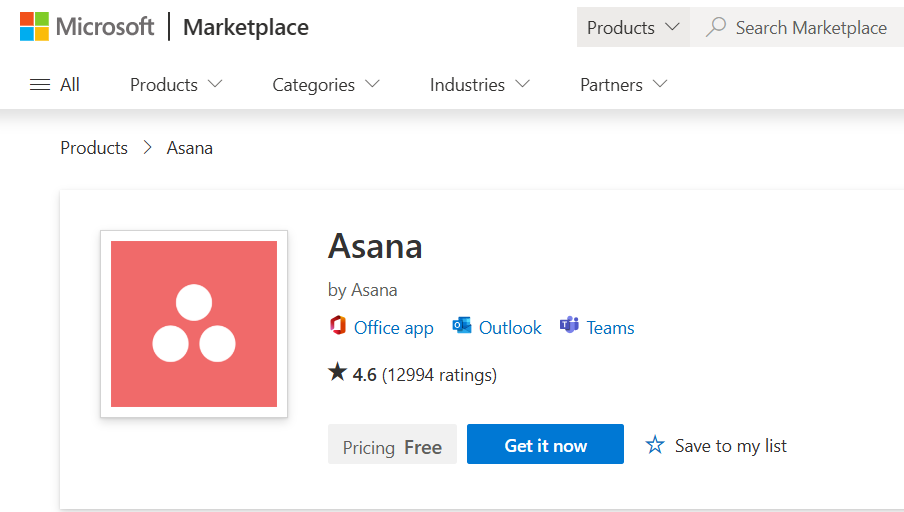Click the Microsoft logo
This screenshot has height=512, width=904.
click(x=86, y=27)
